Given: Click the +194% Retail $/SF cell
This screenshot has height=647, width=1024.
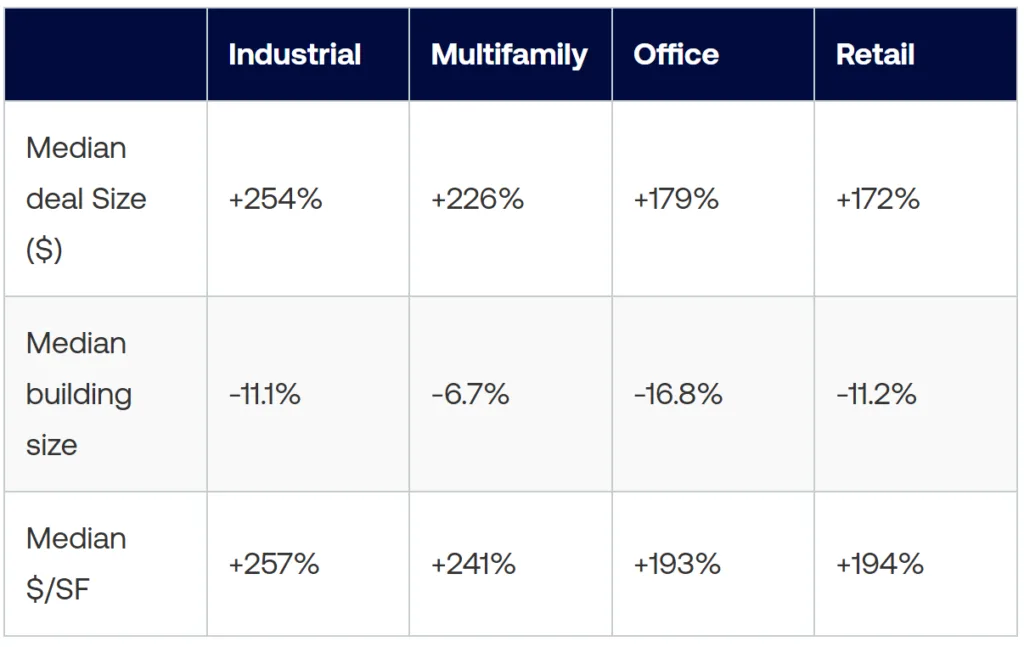Looking at the screenshot, I should pos(880,564).
